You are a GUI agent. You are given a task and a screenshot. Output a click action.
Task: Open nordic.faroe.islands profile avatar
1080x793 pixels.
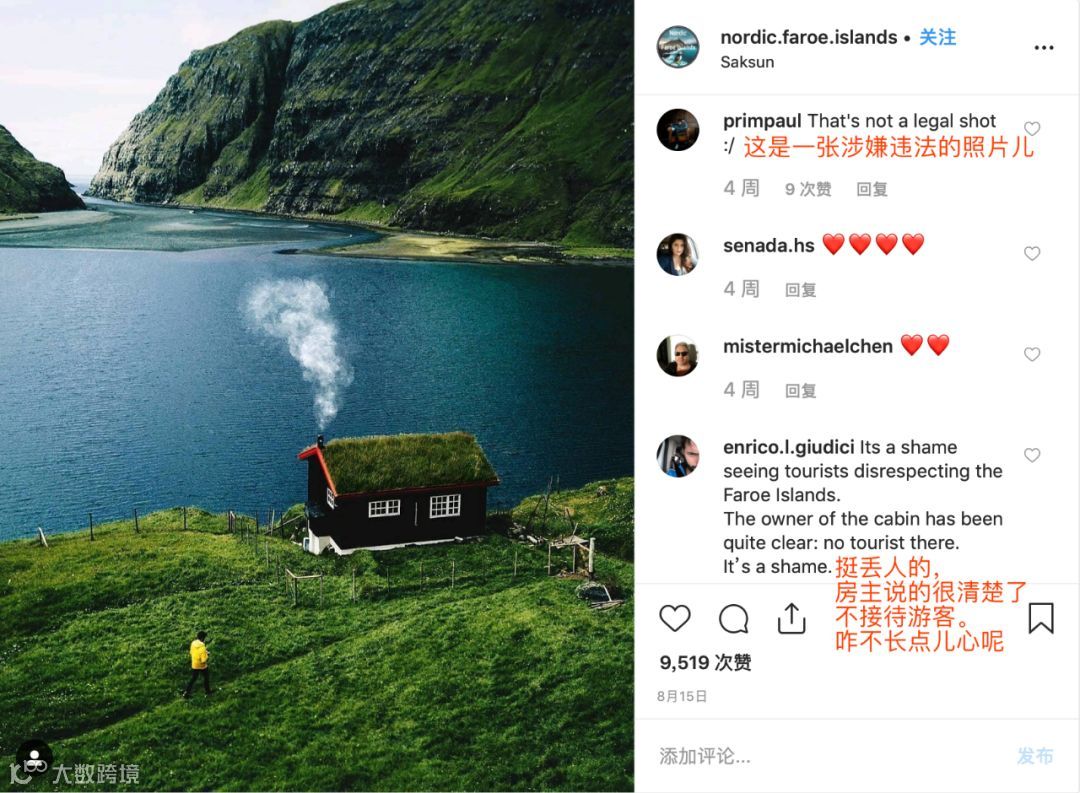coord(678,48)
